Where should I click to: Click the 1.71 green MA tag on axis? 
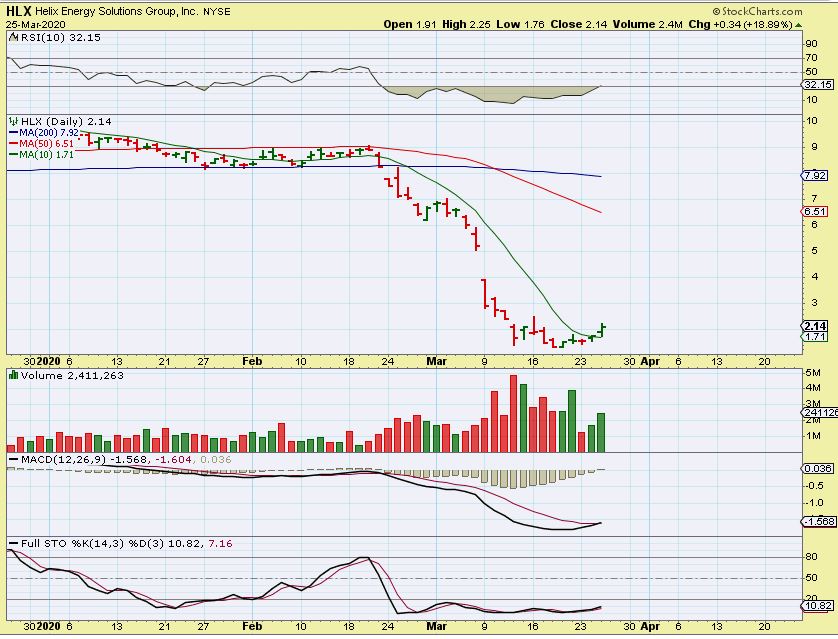click(x=816, y=337)
